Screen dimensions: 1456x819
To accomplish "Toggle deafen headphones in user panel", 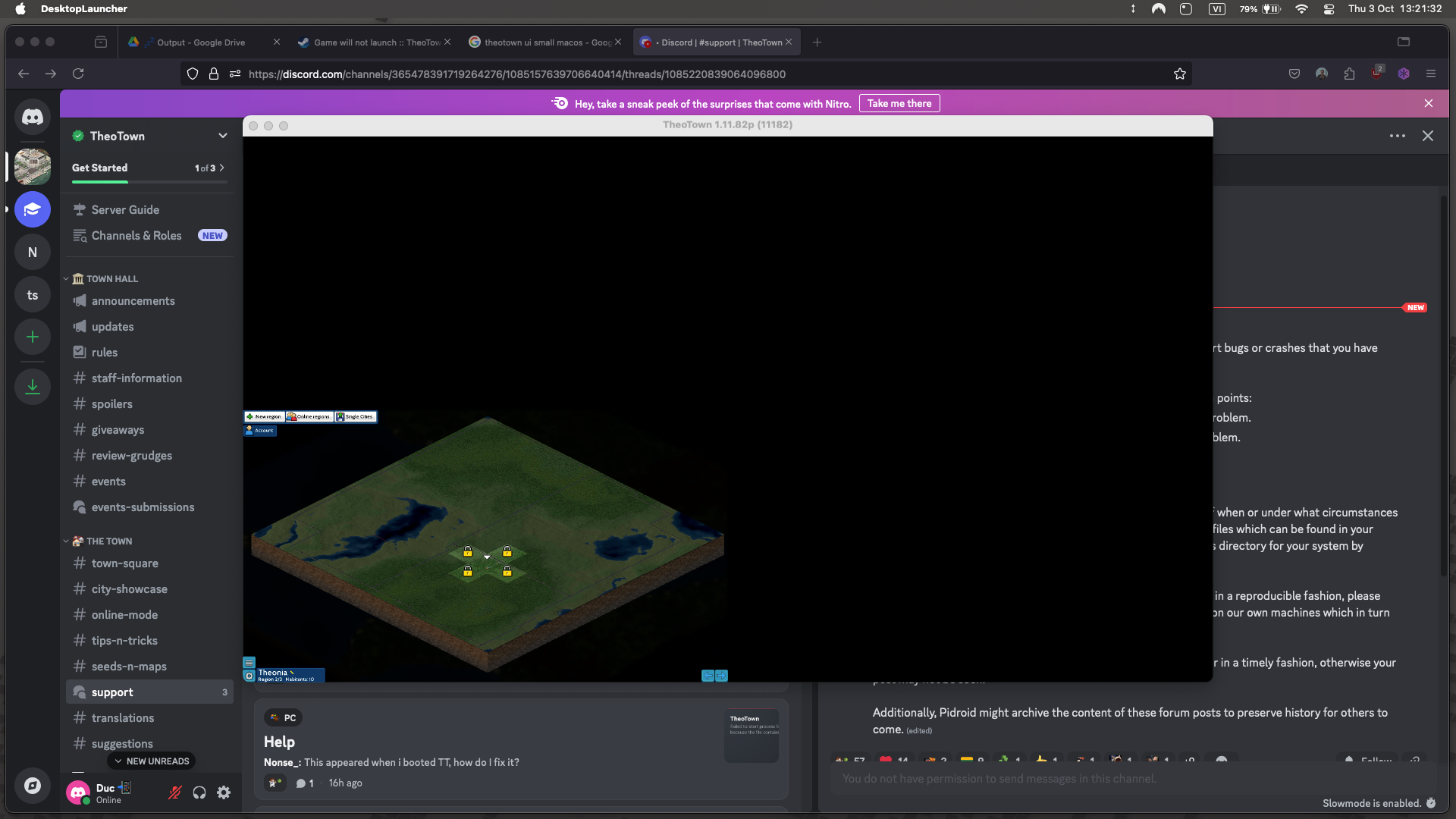I will click(x=199, y=792).
